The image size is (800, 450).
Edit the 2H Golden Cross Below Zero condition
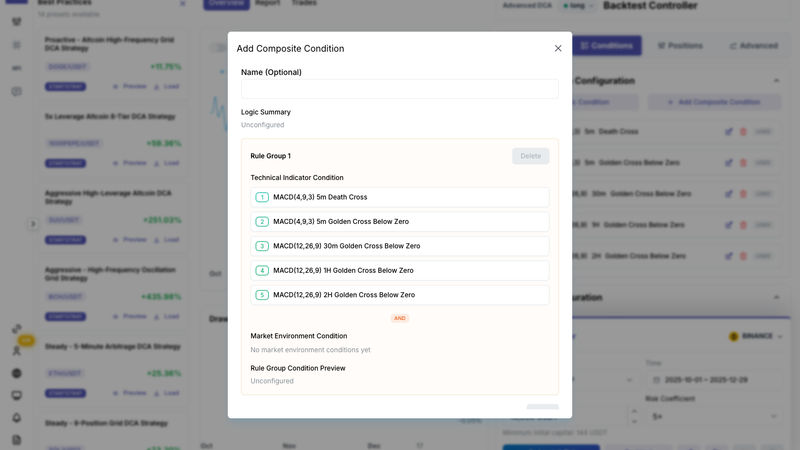(729, 256)
